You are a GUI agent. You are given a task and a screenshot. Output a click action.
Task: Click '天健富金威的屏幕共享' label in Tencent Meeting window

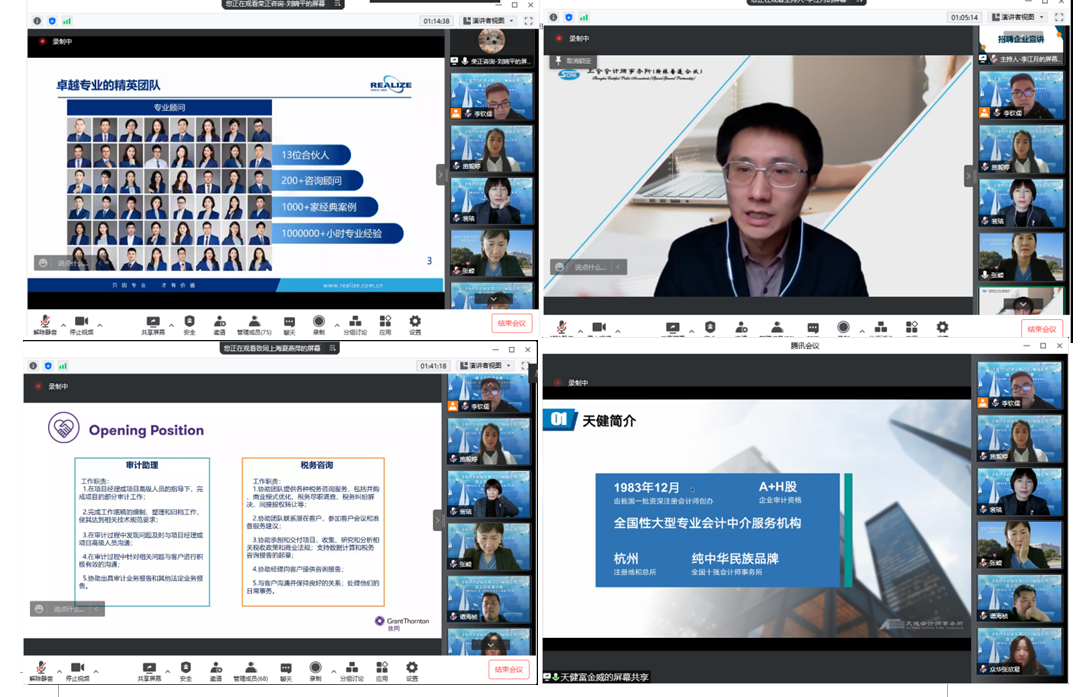click(x=604, y=677)
